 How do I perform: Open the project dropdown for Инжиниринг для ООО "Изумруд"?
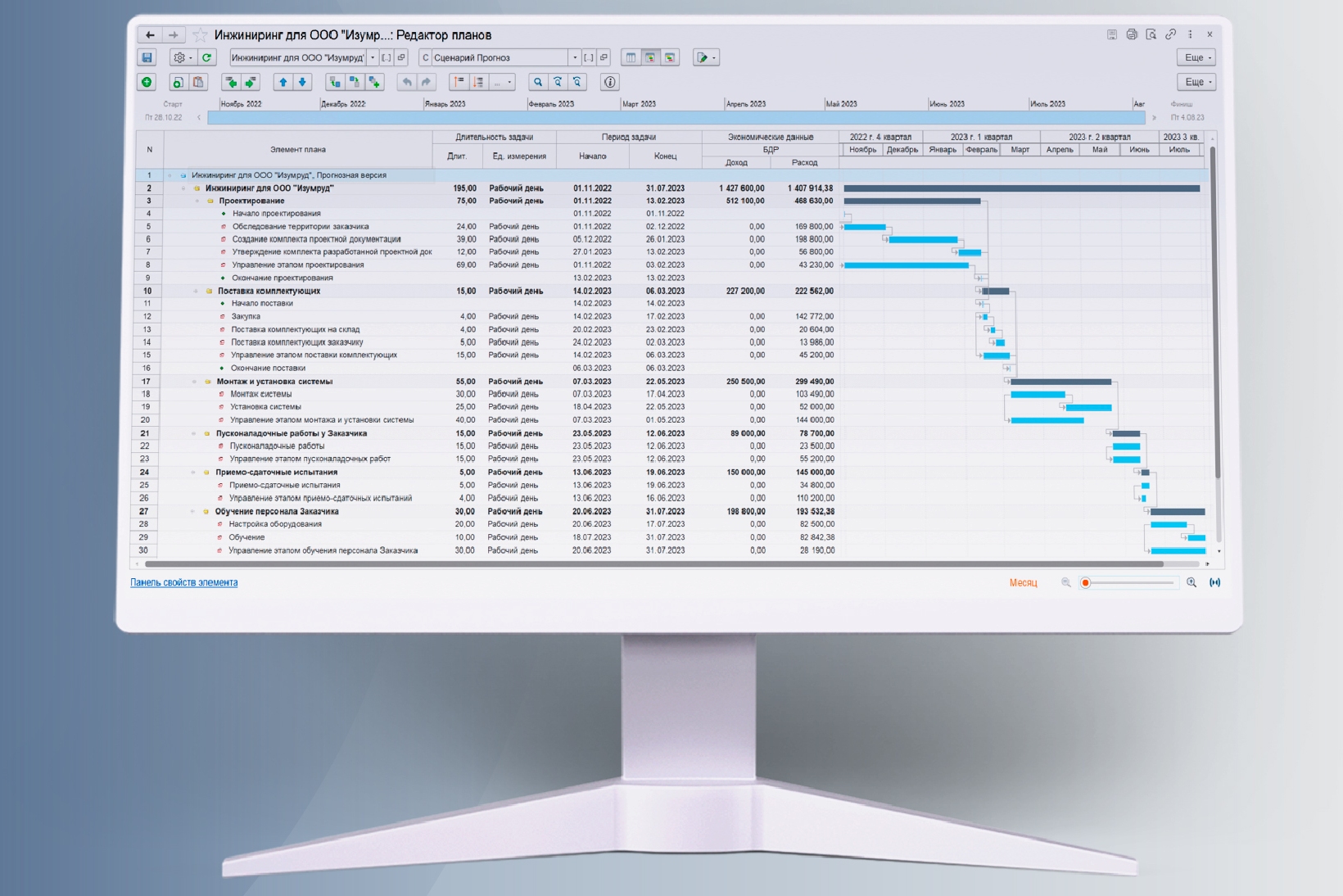373,58
